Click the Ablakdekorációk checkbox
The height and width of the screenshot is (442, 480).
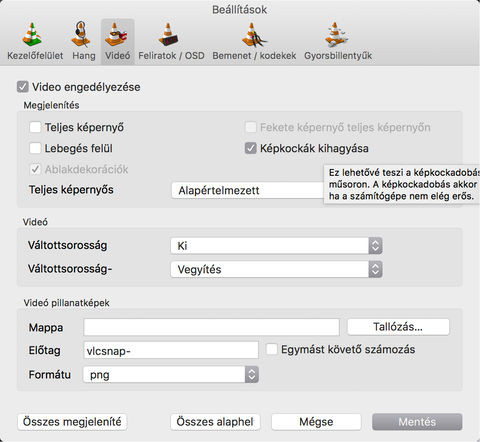click(35, 169)
